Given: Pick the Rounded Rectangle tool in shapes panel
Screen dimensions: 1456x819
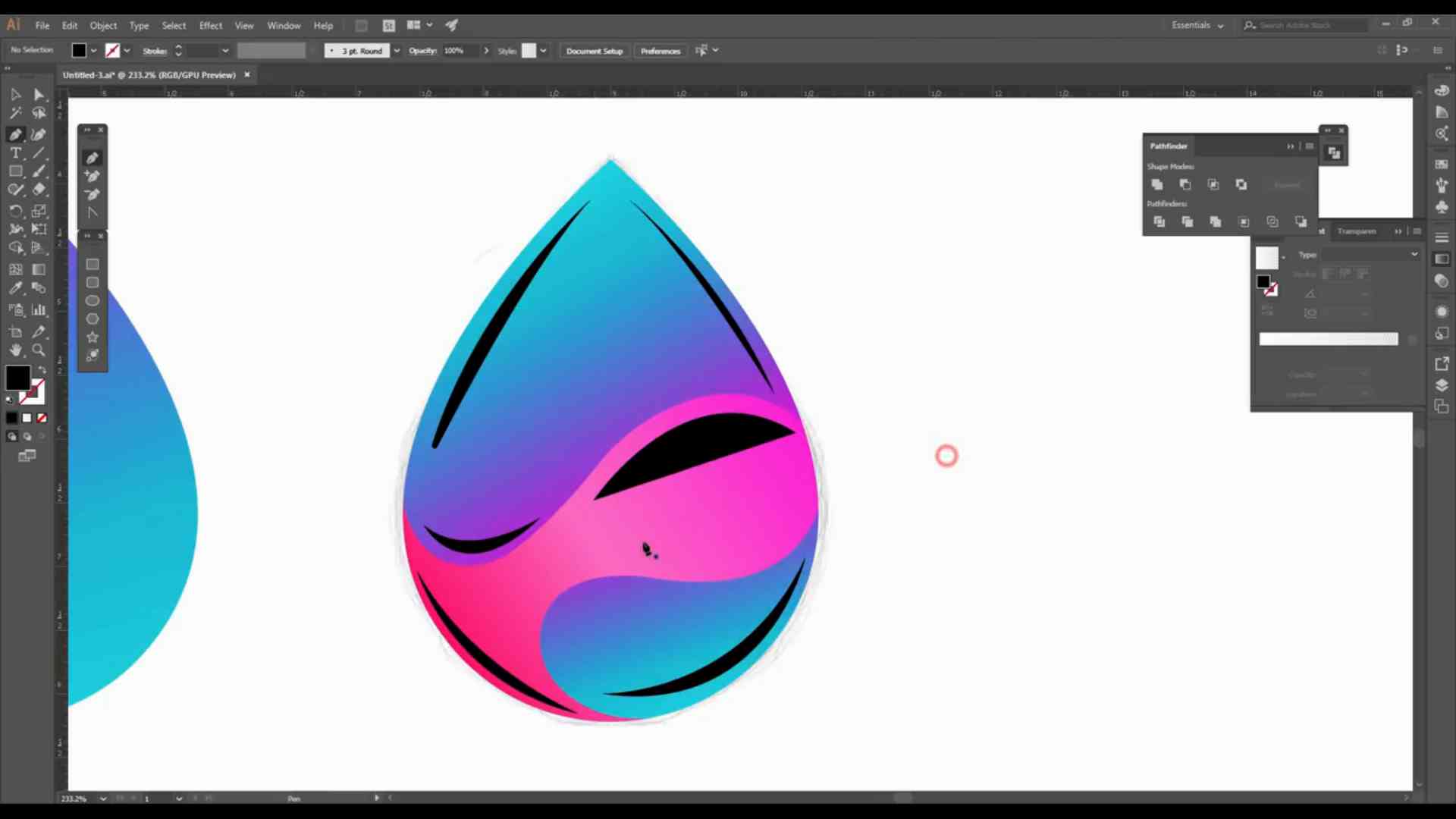Looking at the screenshot, I should tap(93, 282).
